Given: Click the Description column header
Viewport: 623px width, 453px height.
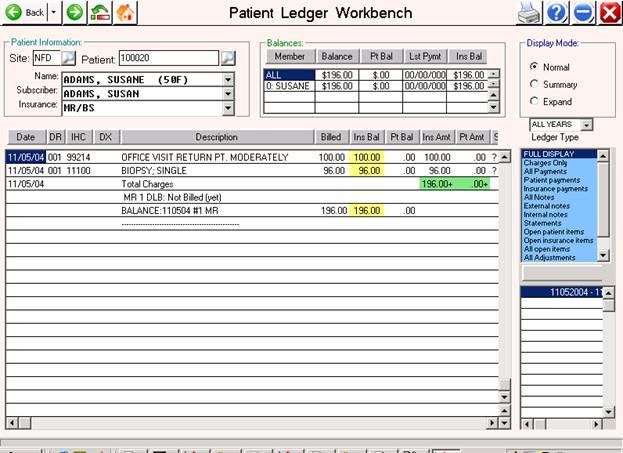Looking at the screenshot, I should pyautogui.click(x=216, y=137).
